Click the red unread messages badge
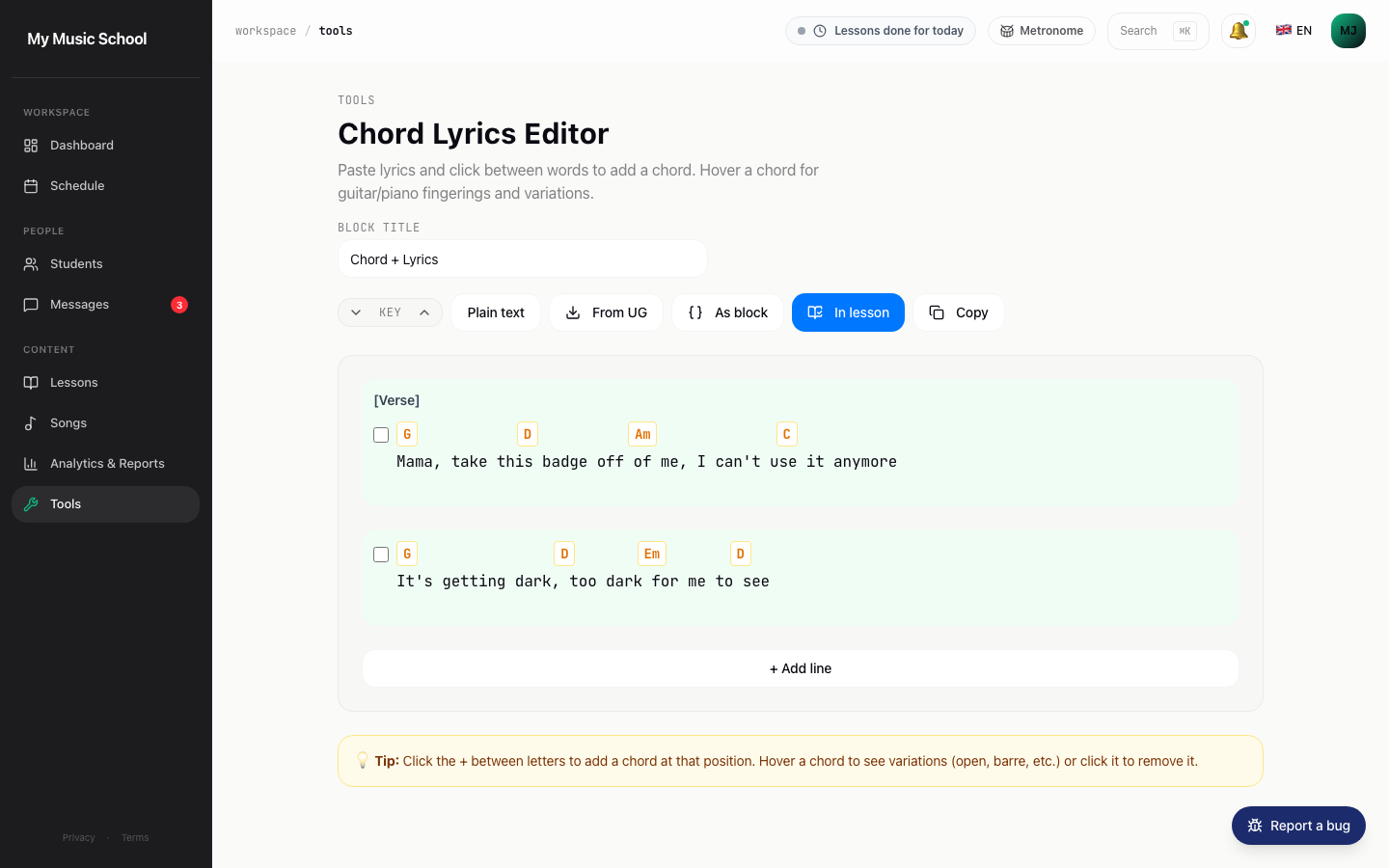1389x868 pixels. tap(179, 305)
